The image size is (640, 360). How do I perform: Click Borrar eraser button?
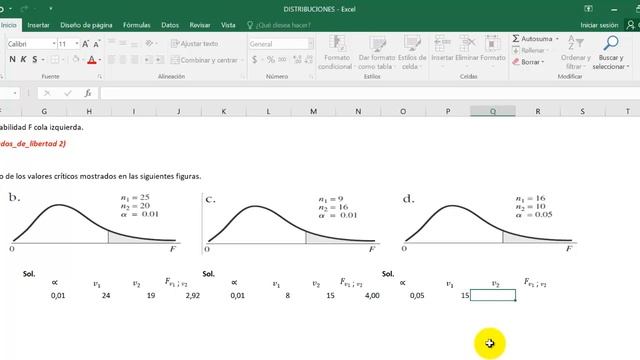point(528,62)
